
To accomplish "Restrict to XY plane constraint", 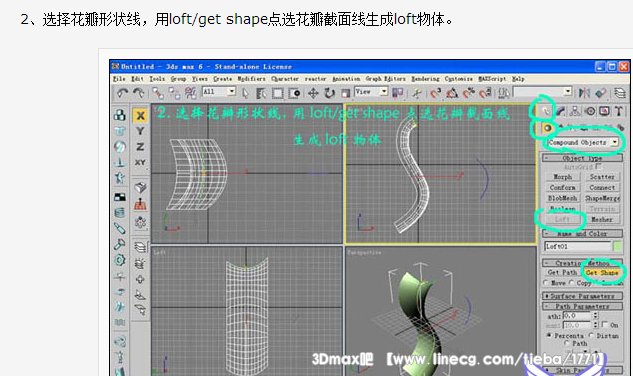I will (x=140, y=162).
